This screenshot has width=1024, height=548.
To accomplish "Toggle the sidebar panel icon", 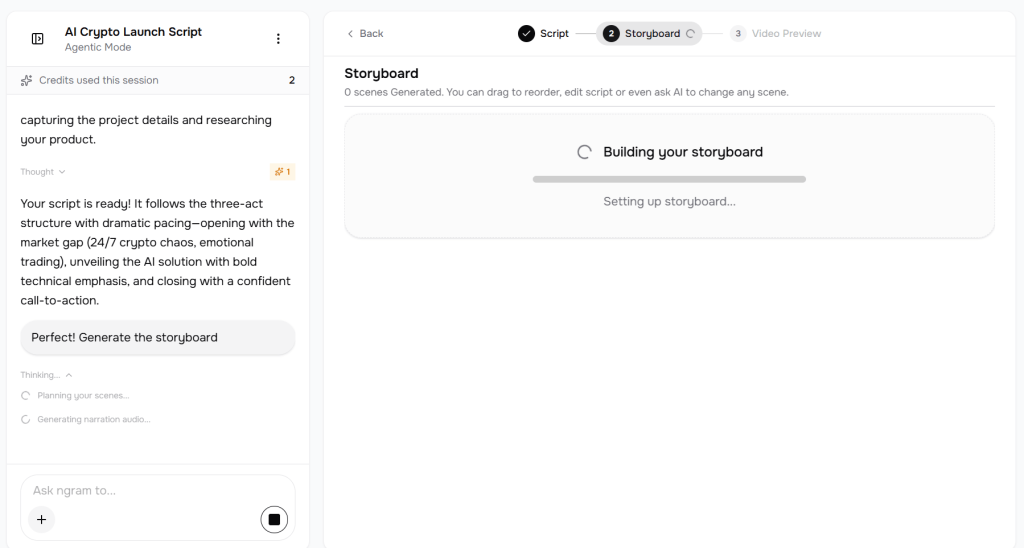I will (38, 39).
